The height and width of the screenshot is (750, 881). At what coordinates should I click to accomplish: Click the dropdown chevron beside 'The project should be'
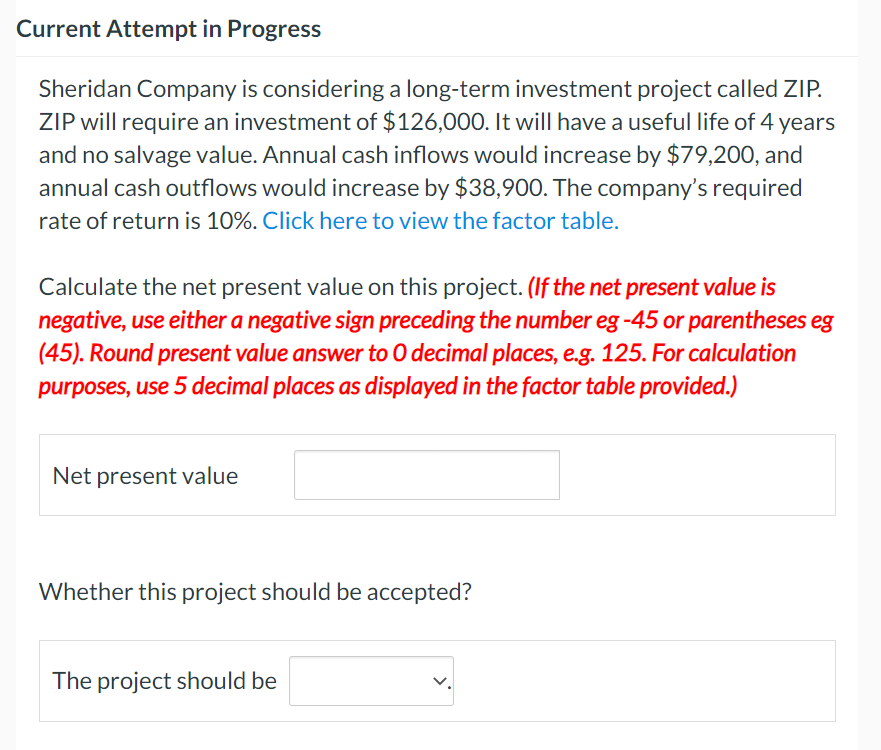coord(438,680)
